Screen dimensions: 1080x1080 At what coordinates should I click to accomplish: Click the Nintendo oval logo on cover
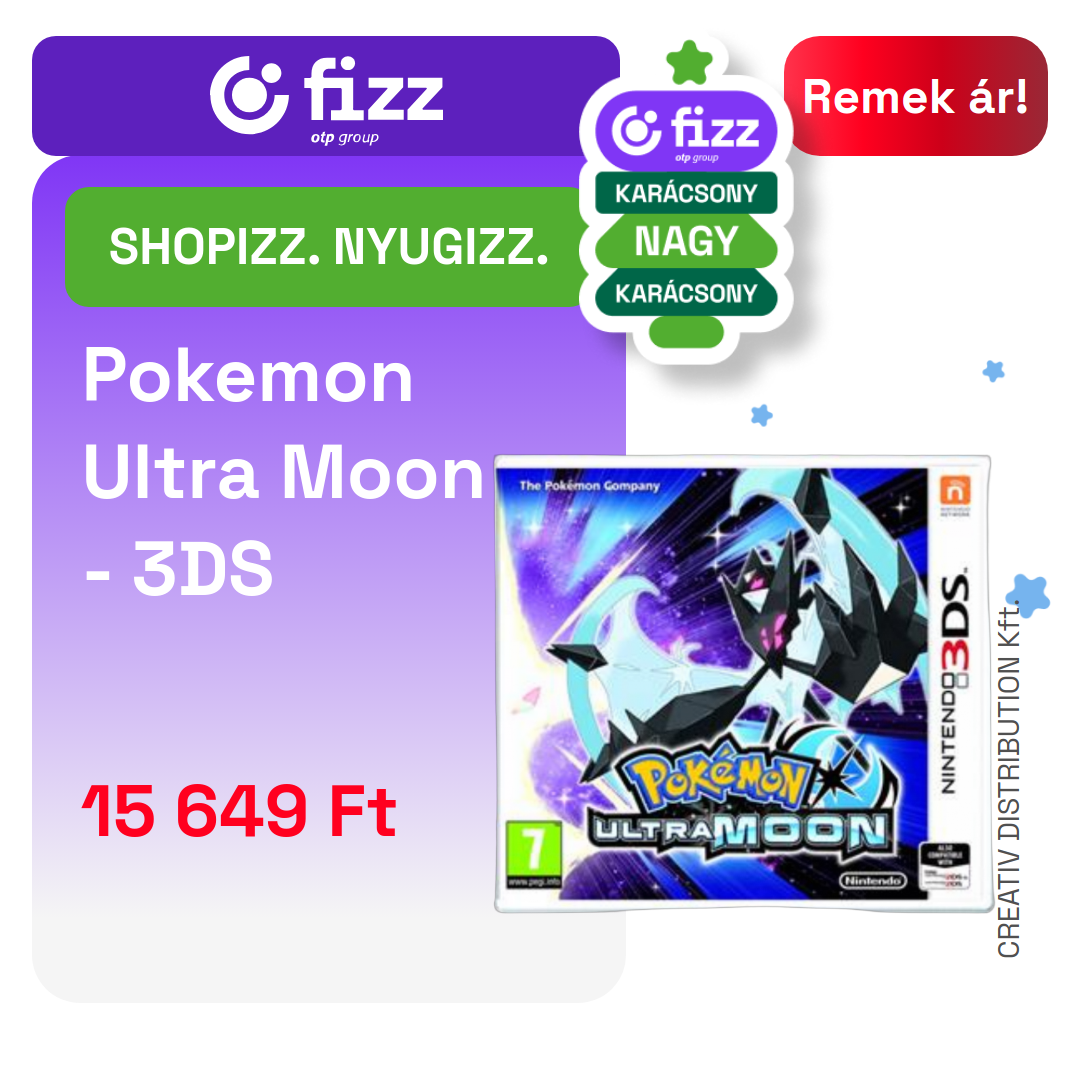point(872,880)
